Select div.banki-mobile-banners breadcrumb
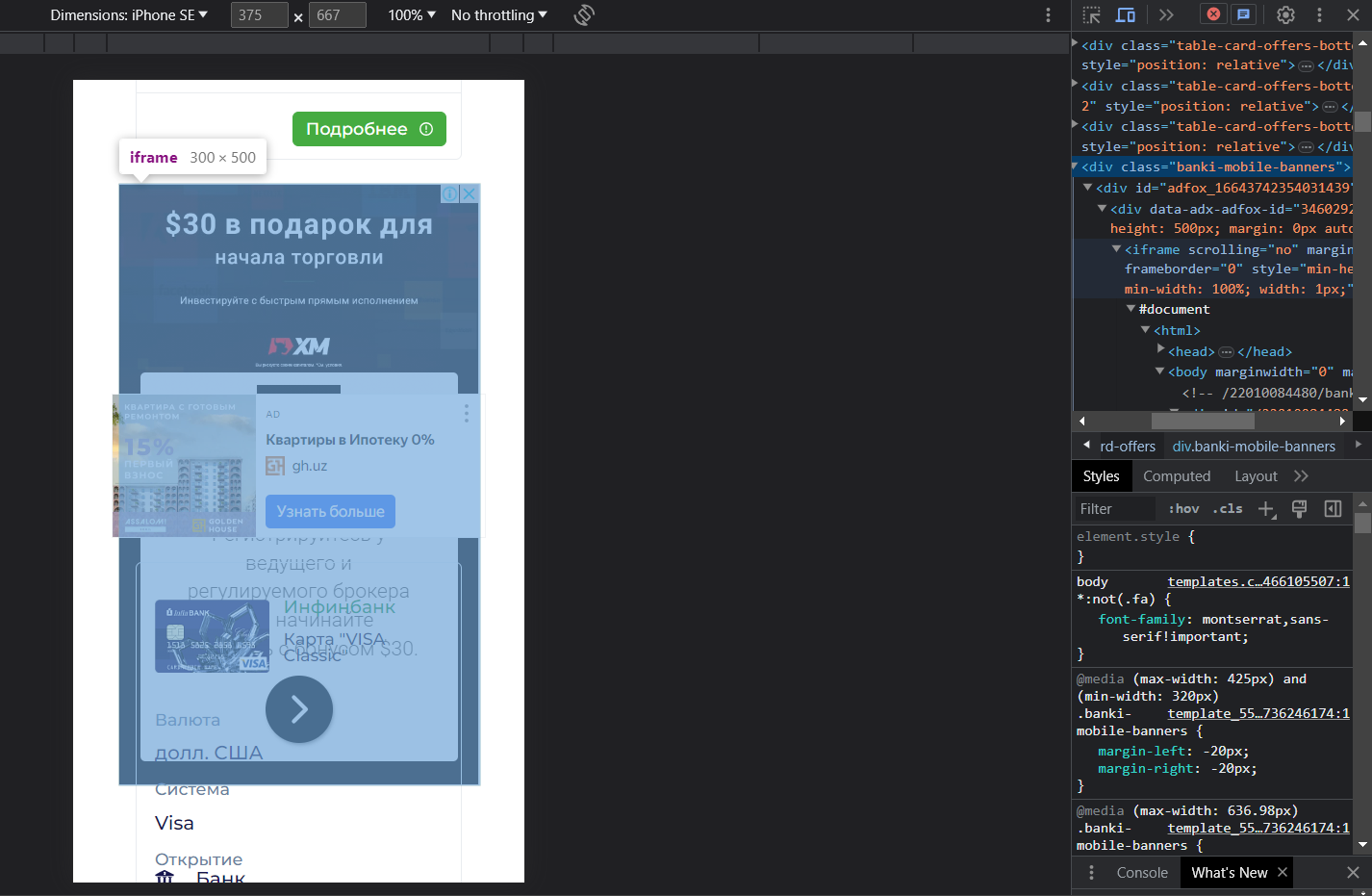Image resolution: width=1372 pixels, height=896 pixels. click(x=1254, y=447)
